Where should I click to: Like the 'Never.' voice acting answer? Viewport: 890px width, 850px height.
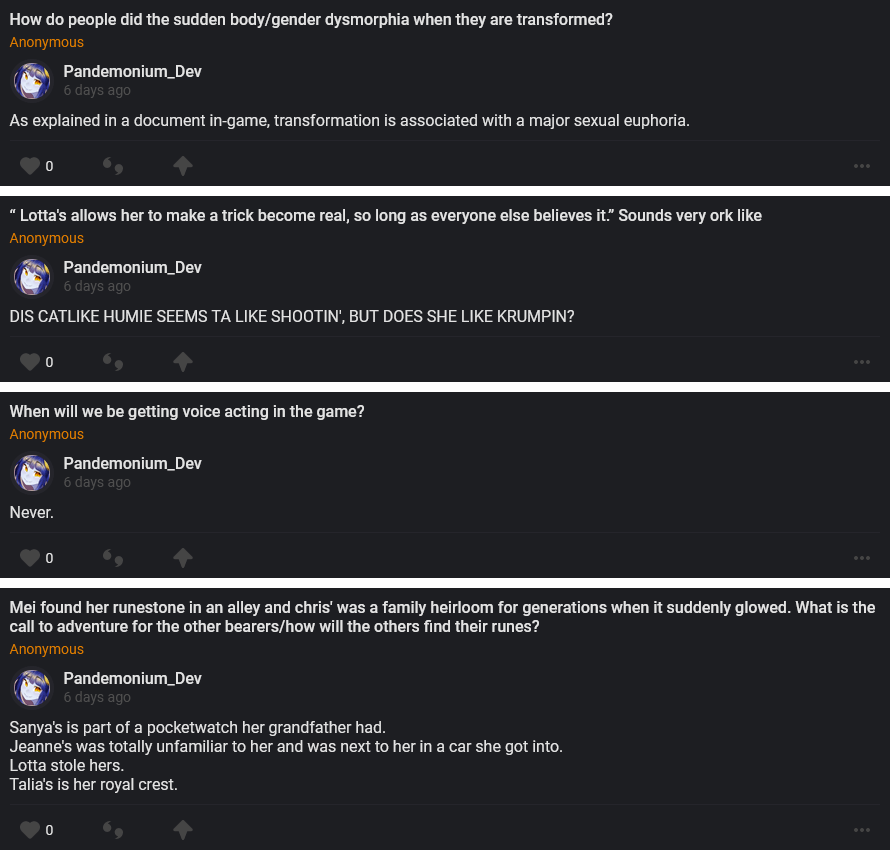point(30,558)
